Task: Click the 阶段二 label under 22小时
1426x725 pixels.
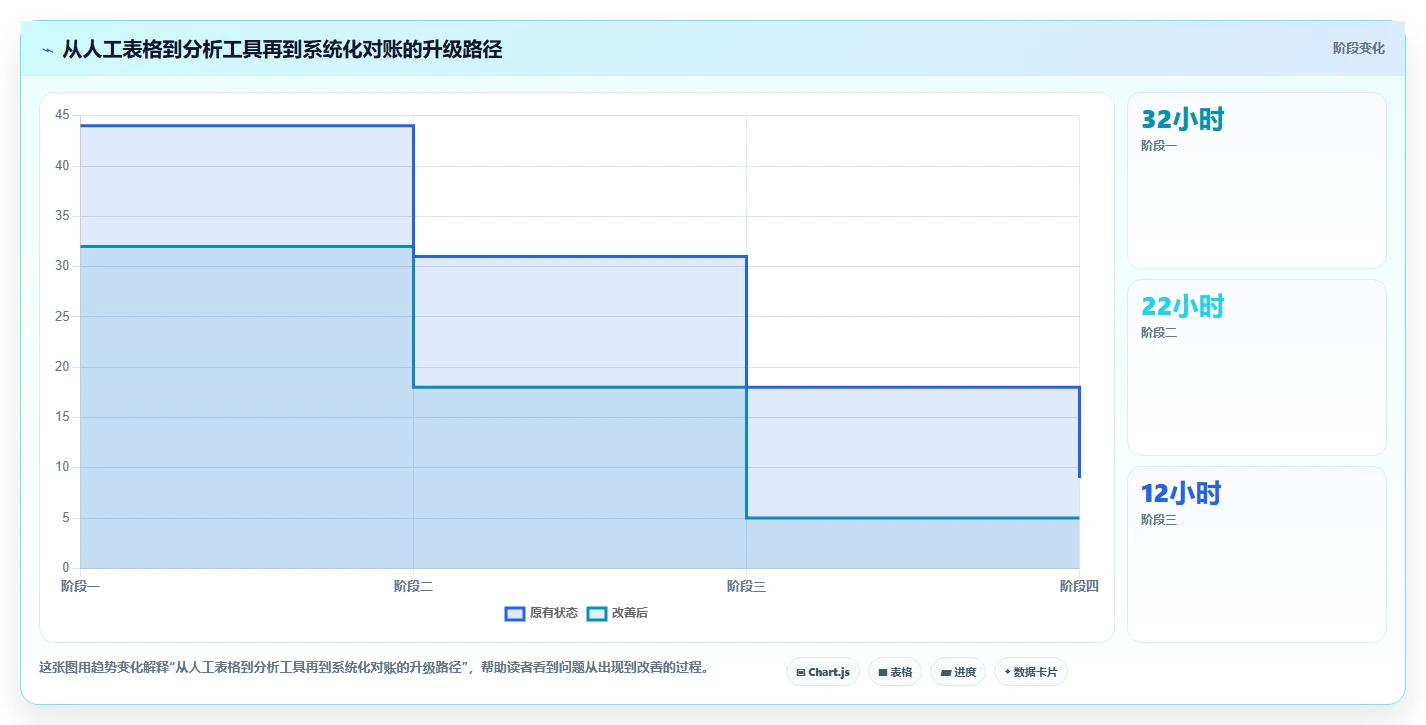Action: 1159,333
